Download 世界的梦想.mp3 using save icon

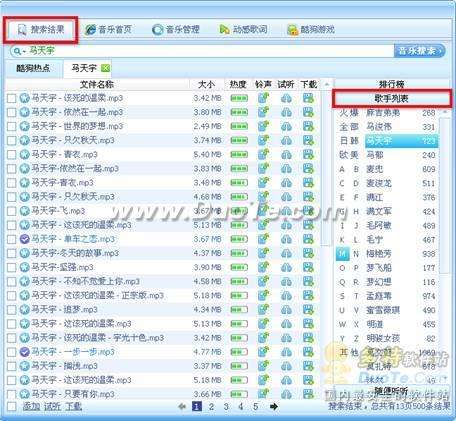pyautogui.click(x=308, y=126)
